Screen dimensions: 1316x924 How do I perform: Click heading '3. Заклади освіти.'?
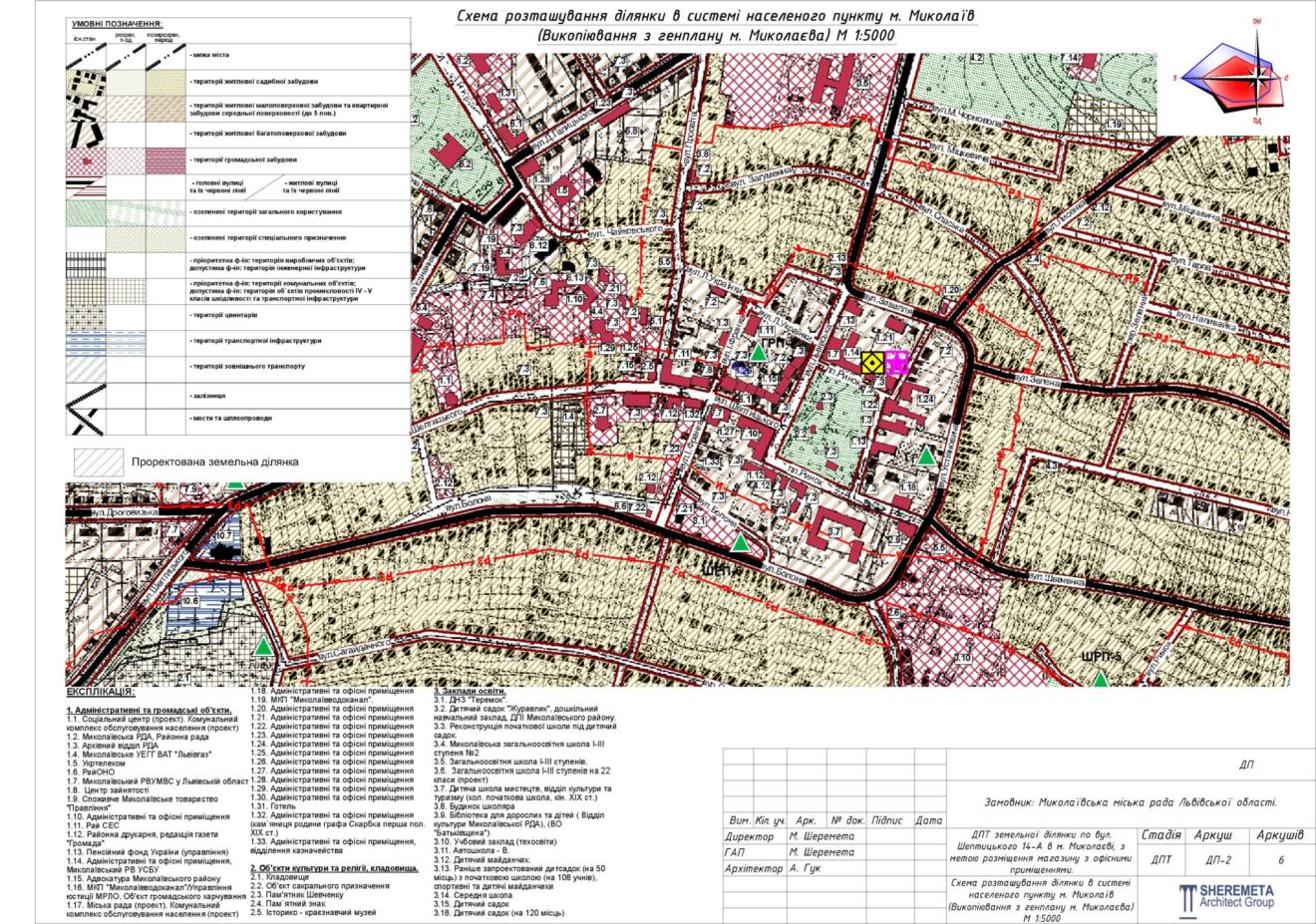469,691
